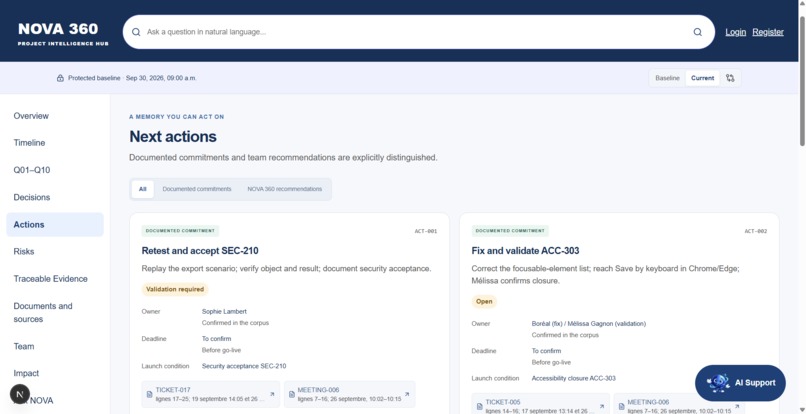Click Documented Commitment tag on ACT-002
Viewport: 806px width, 414px height.
[x=510, y=231]
